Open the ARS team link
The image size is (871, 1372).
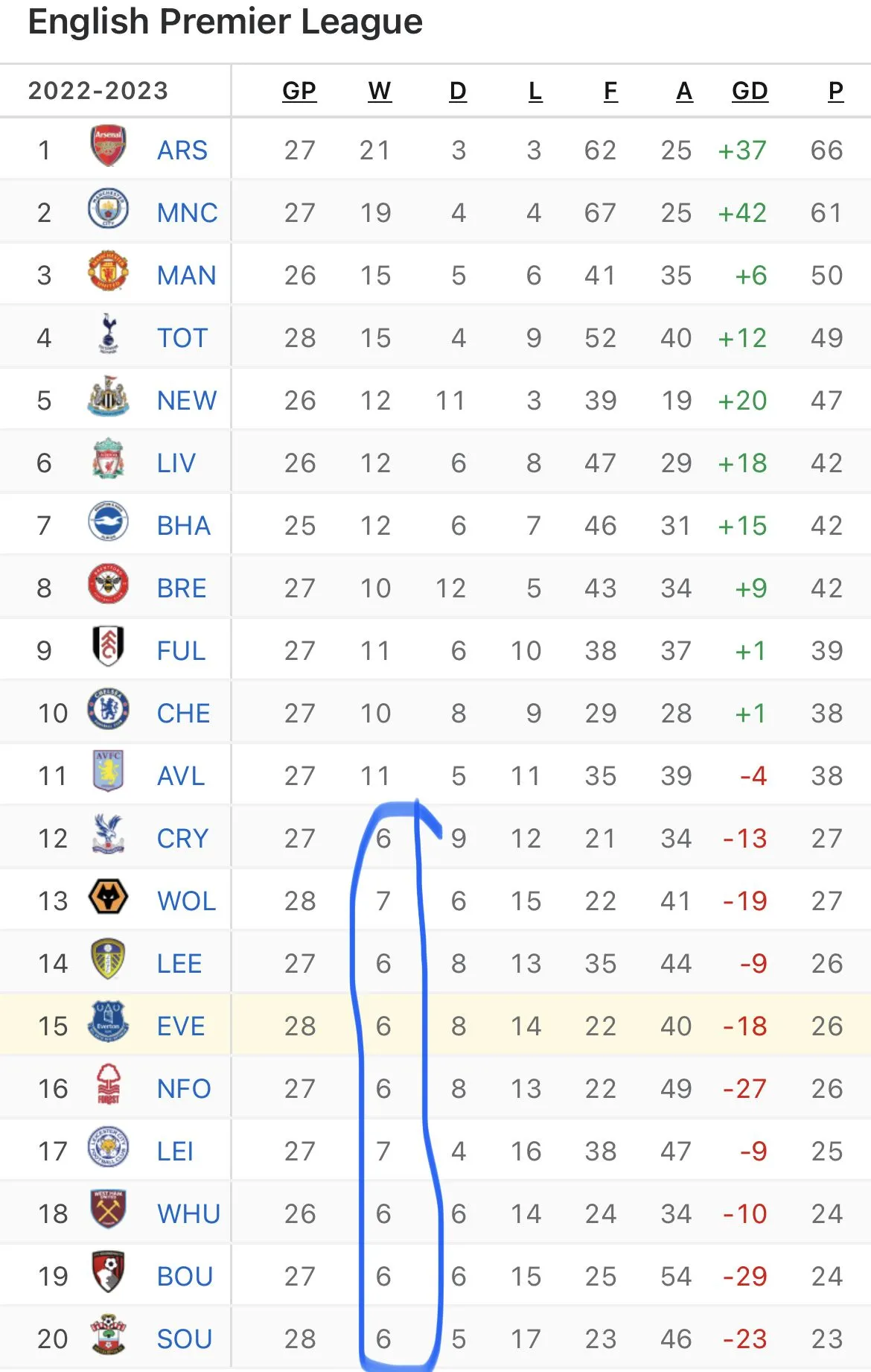[x=182, y=150]
